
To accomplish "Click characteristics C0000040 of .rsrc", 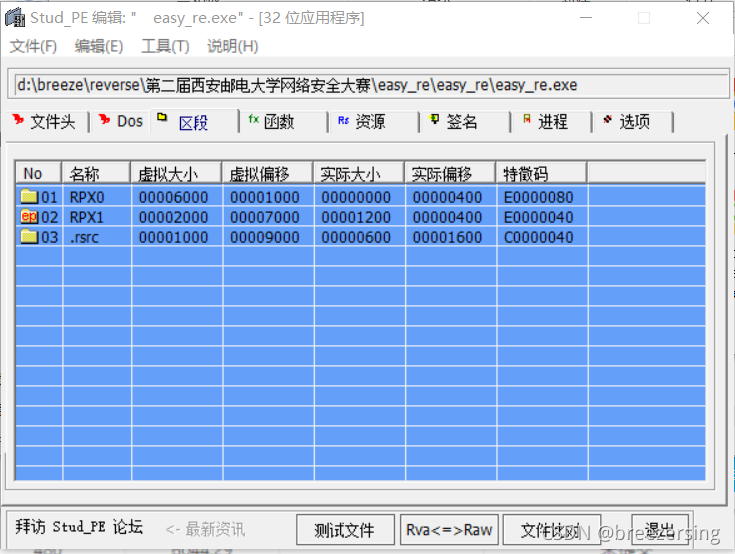I will [x=539, y=237].
